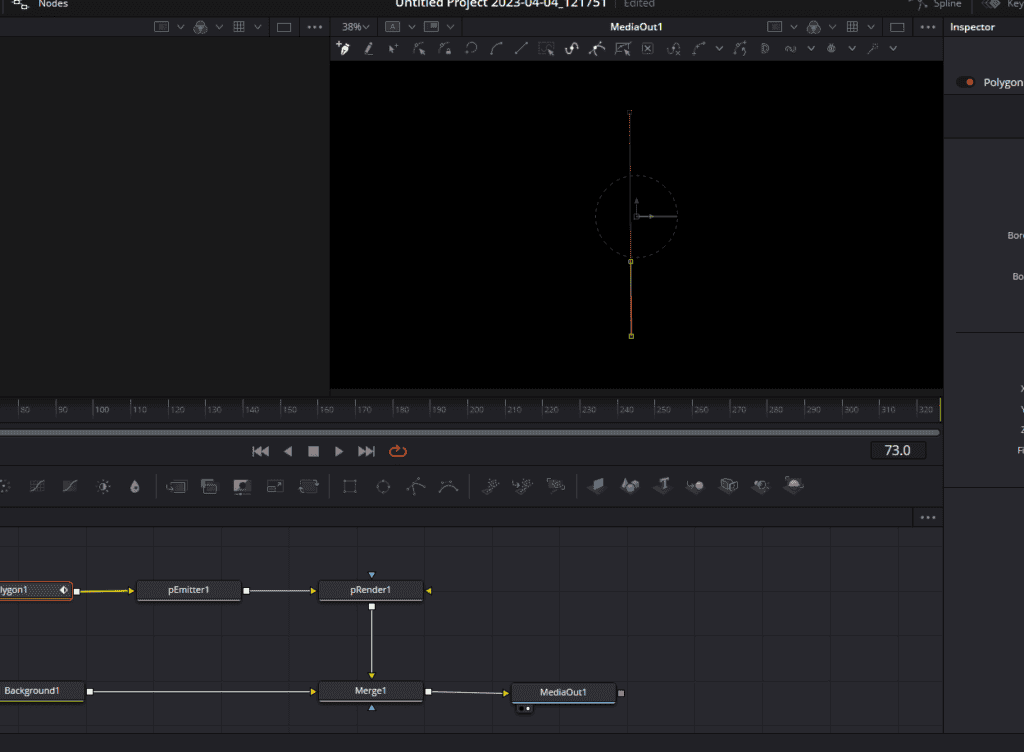Viewport: 1024px width, 752px height.
Task: Jump to first frame
Action: pos(261,451)
